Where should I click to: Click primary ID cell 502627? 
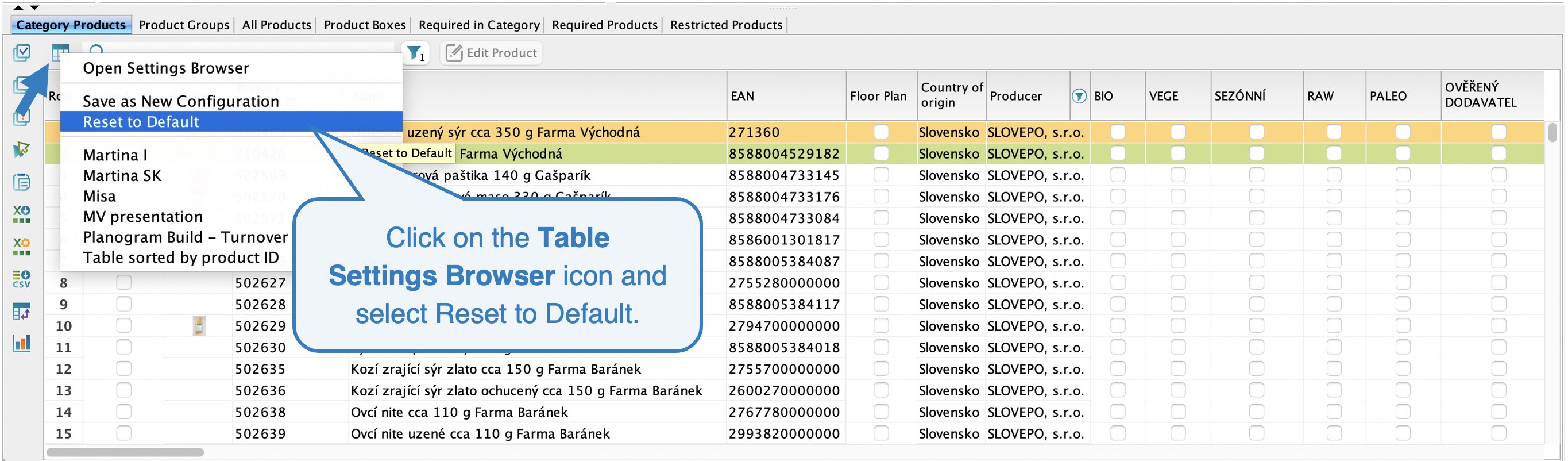click(x=261, y=283)
